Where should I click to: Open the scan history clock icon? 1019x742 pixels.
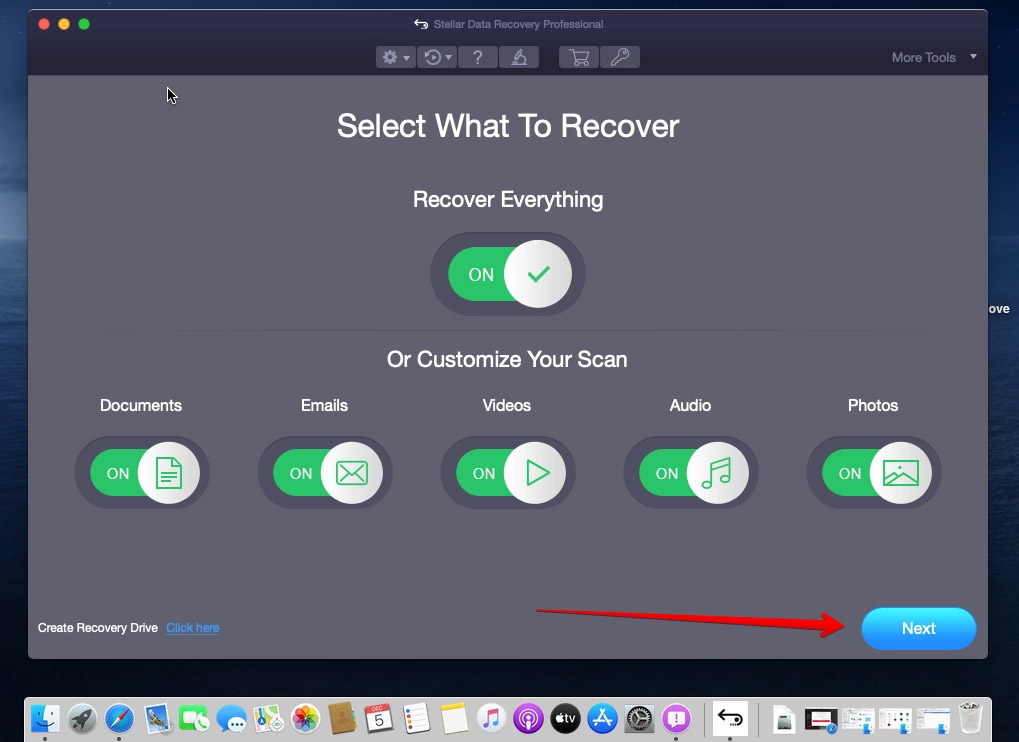[433, 57]
